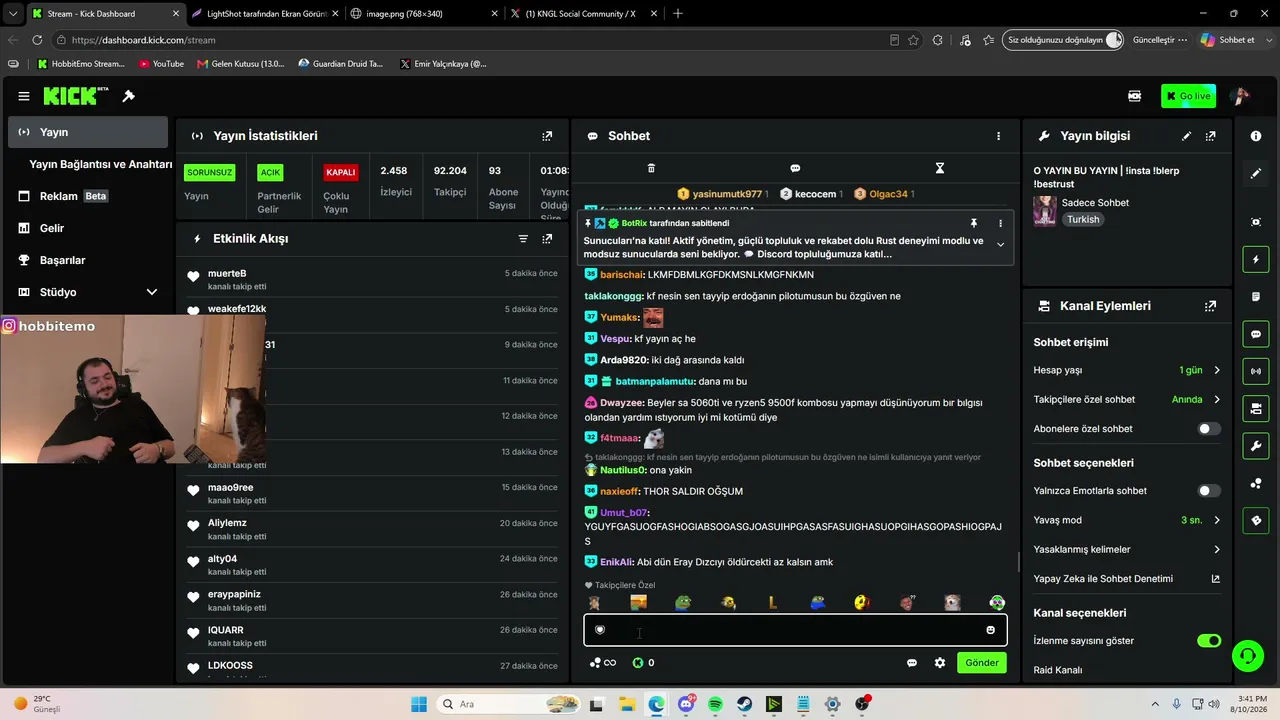Open the profile avatar menu

[1240, 96]
